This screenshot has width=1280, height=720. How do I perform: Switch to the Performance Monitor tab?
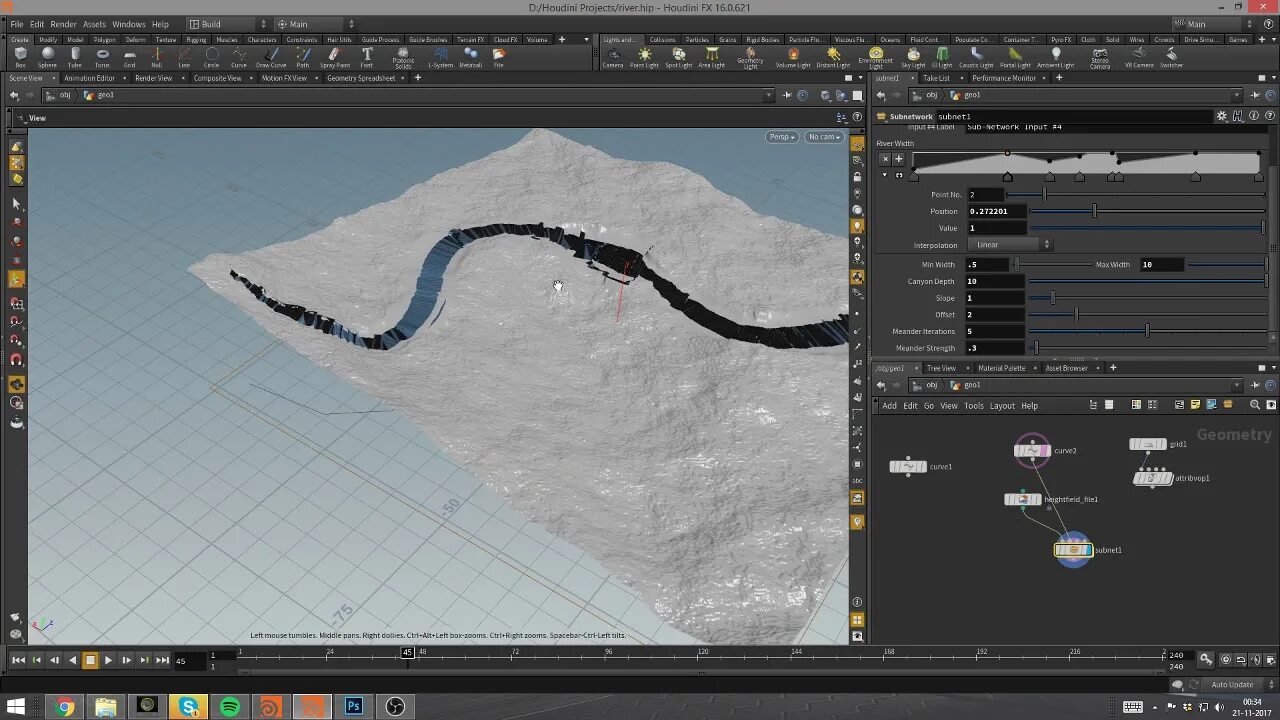click(1003, 78)
